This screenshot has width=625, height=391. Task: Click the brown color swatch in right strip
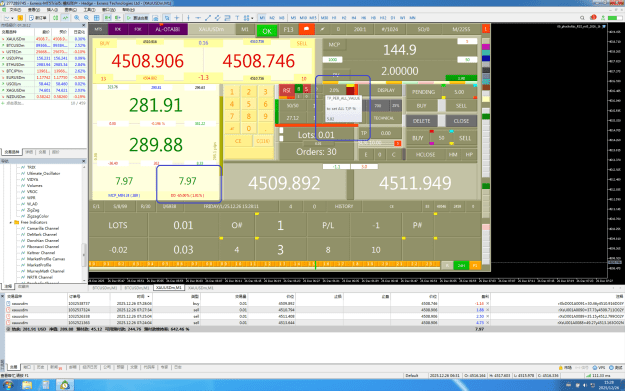click(486, 87)
